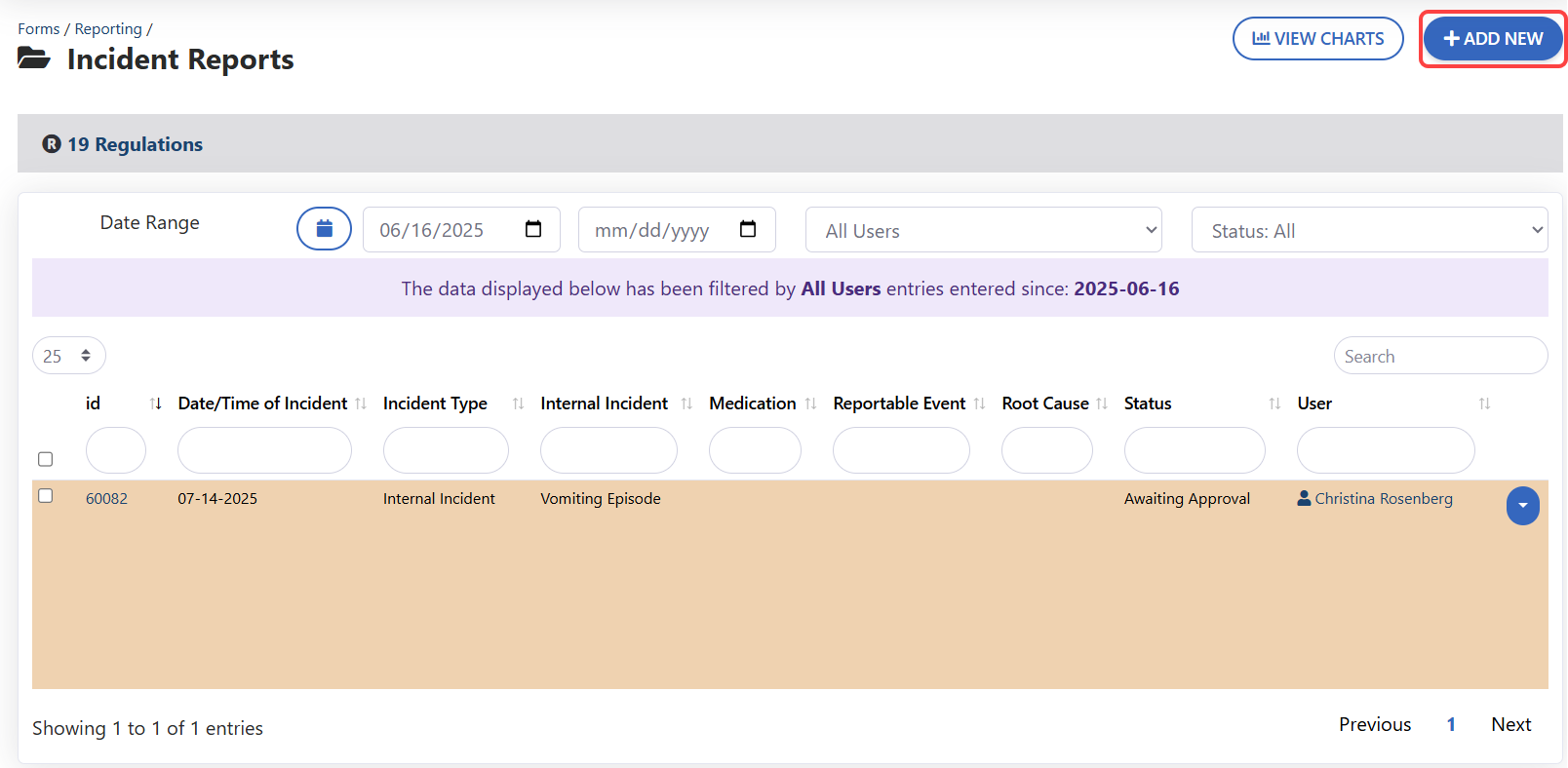Sort the Status column
Image resolution: width=1568 pixels, height=768 pixels.
[1274, 403]
